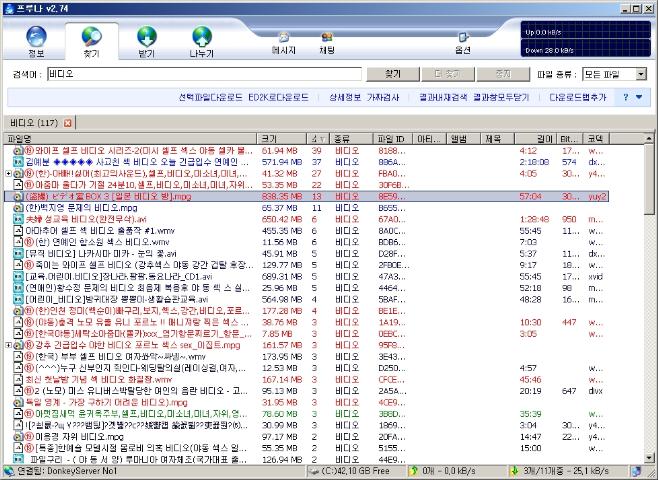The height and width of the screenshot is (480, 658).
Task: Click the 선택파일다운로드 link
Action: tap(211, 97)
